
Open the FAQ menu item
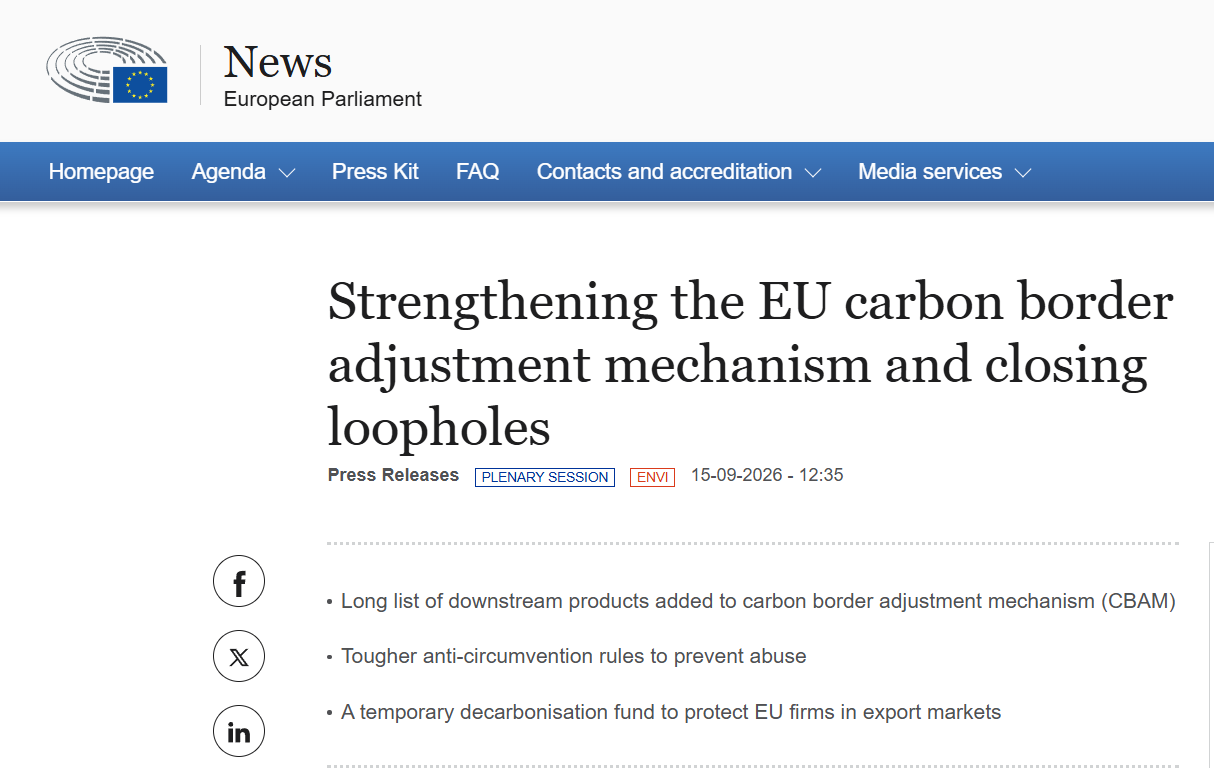478,172
